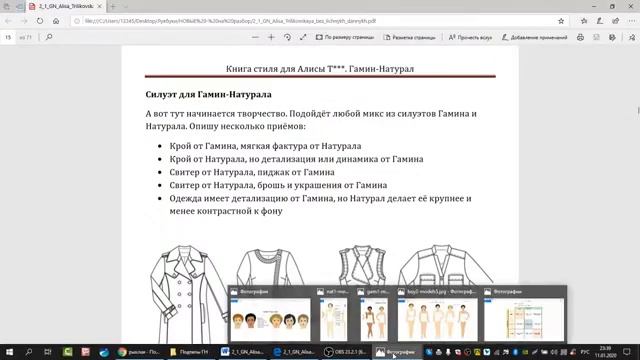Open 'Разметка страницы' page layout

409,37
